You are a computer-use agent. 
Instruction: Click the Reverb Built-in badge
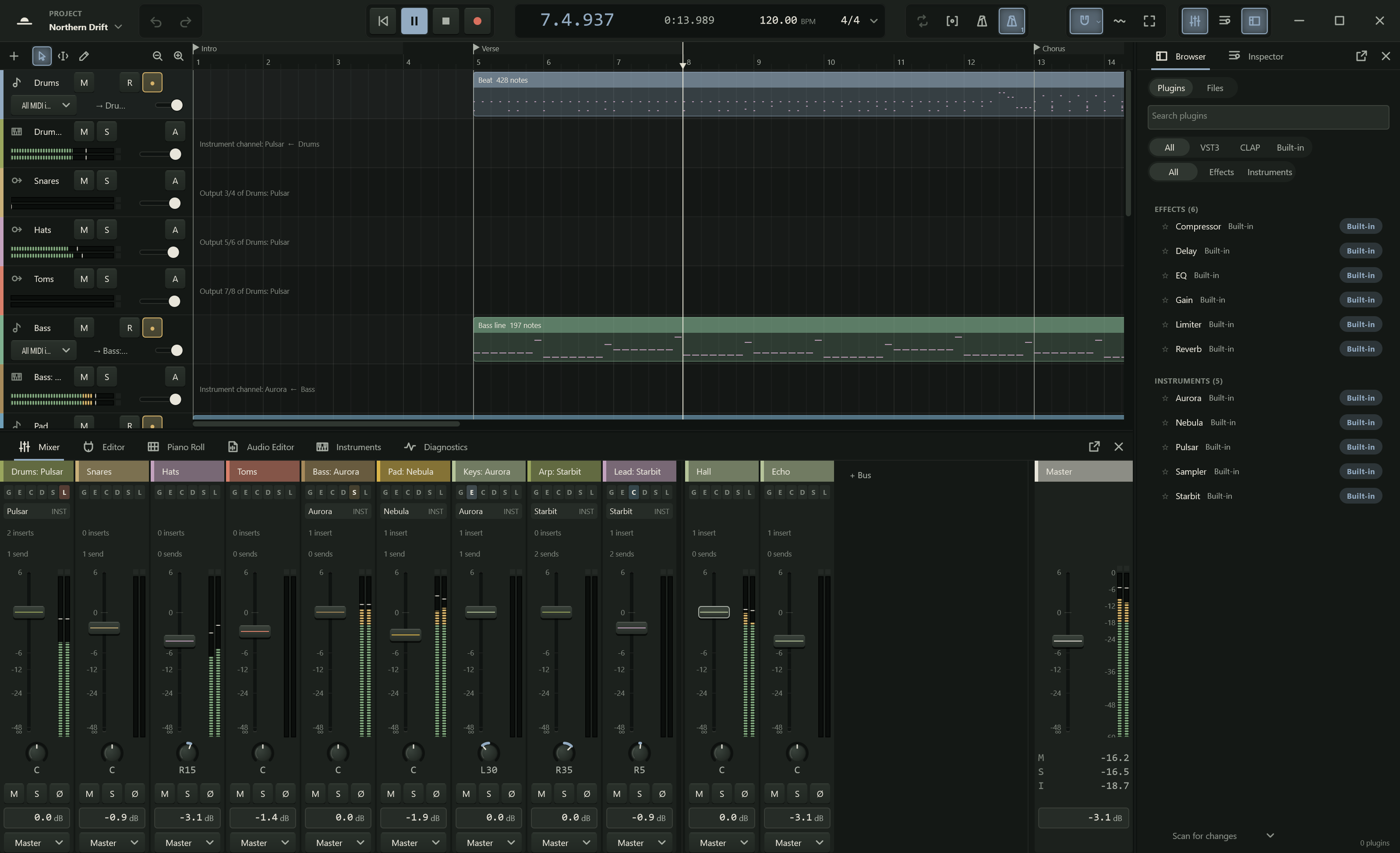(x=1360, y=349)
